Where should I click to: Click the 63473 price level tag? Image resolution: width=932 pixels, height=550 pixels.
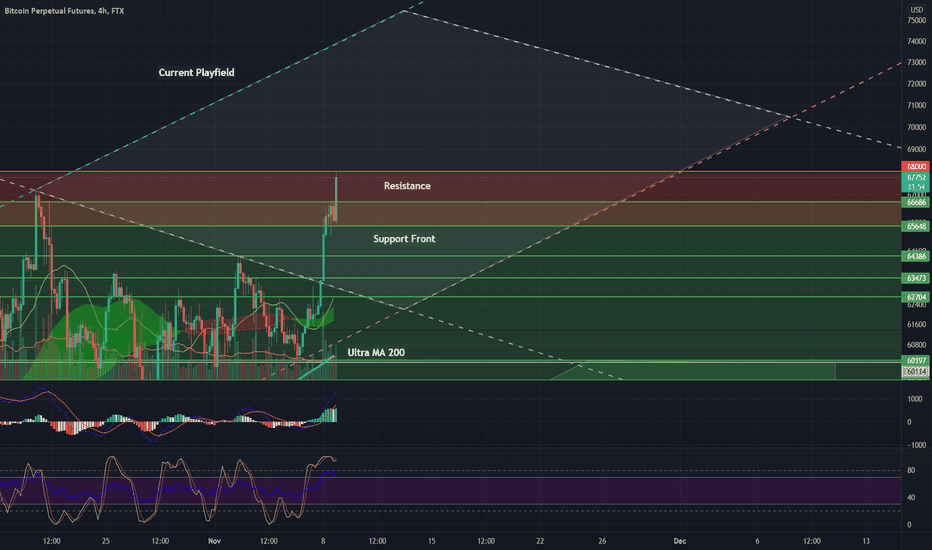click(916, 278)
